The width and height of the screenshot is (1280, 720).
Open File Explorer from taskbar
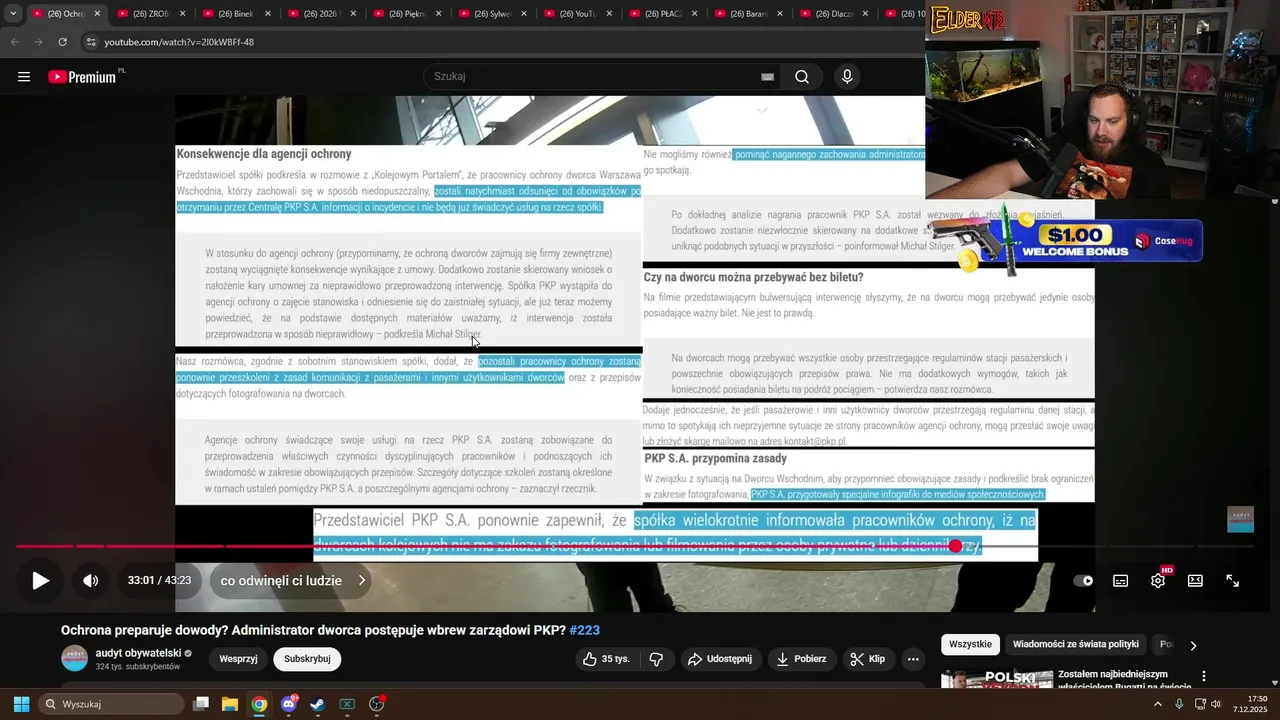coord(230,704)
